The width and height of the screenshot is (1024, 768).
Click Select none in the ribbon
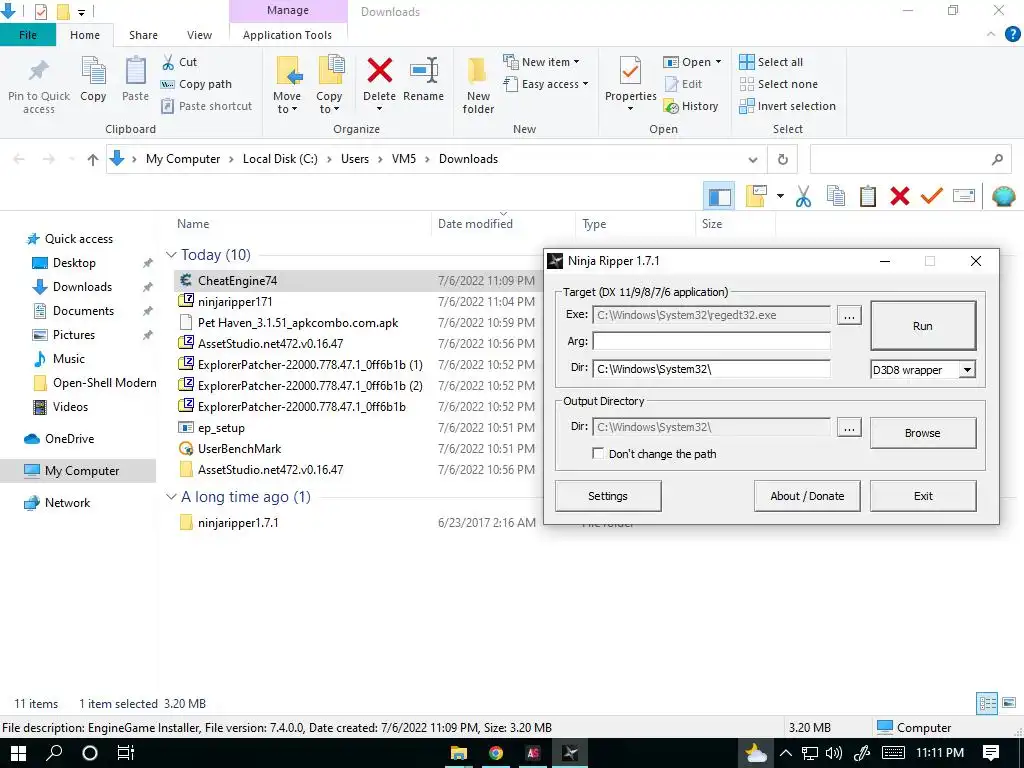point(778,84)
